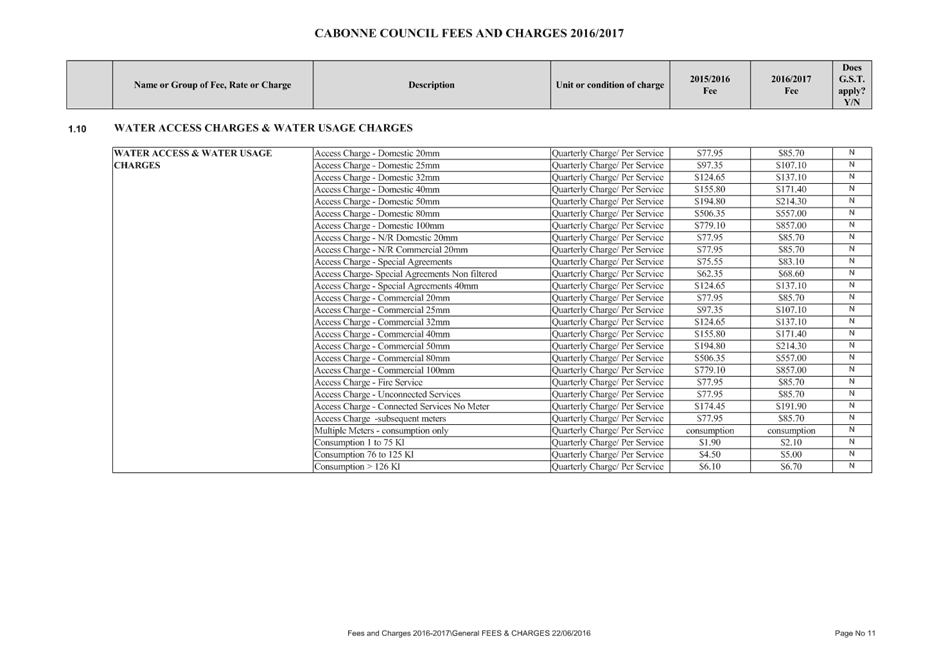Viewport: 939px width, 664px height.
Task: Select 'Access Charge- Special Agreements Non filtered'
Action: click(x=405, y=274)
